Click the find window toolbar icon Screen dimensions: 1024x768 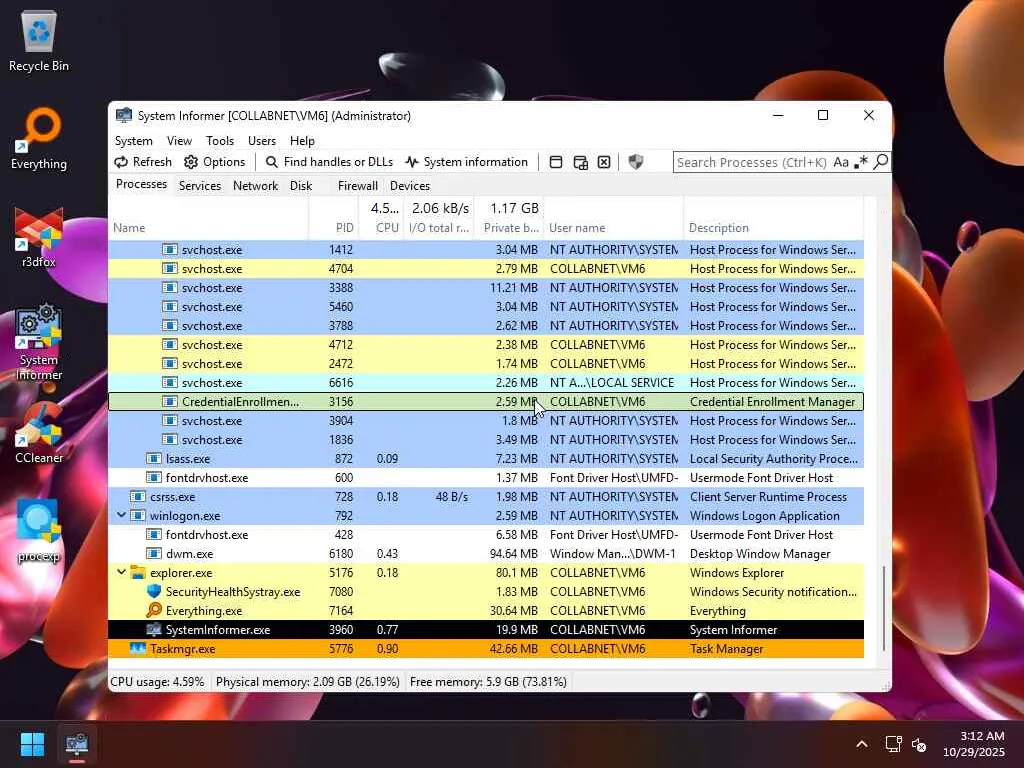coord(556,162)
